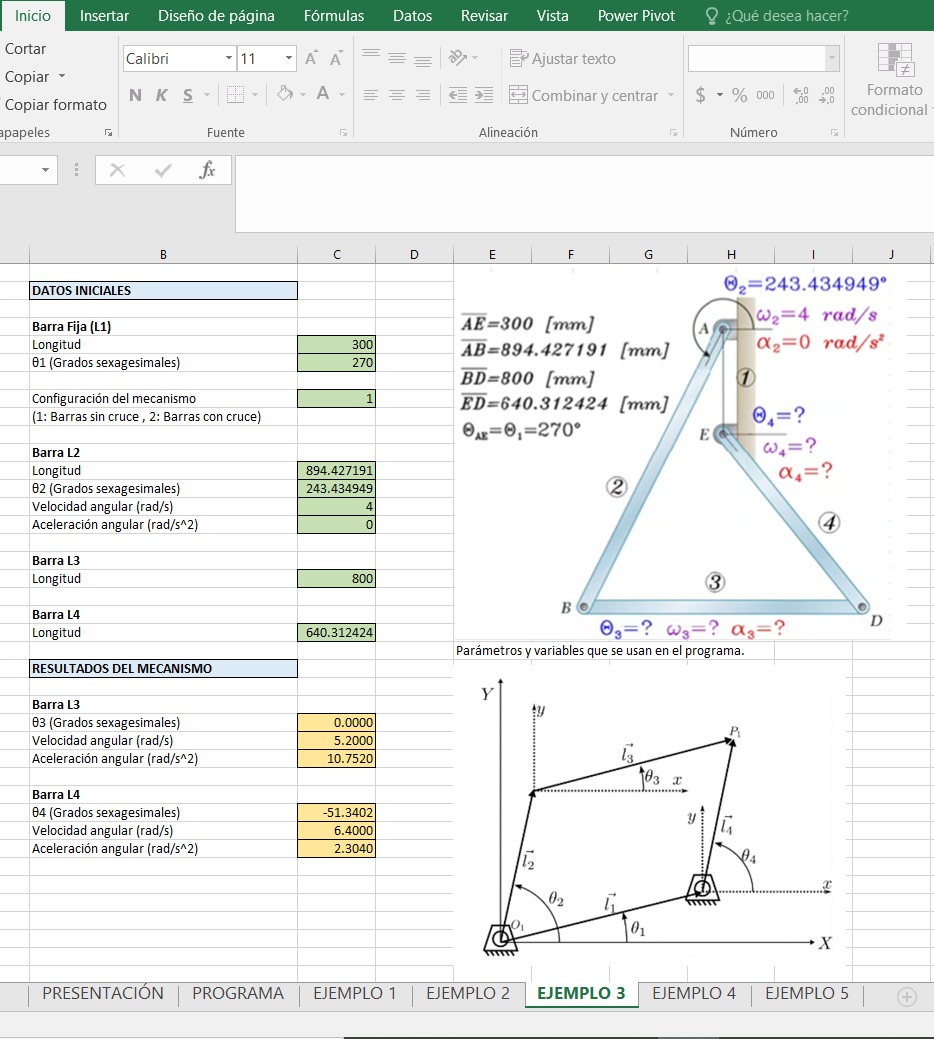Open Power Pivot tab

[x=636, y=16]
